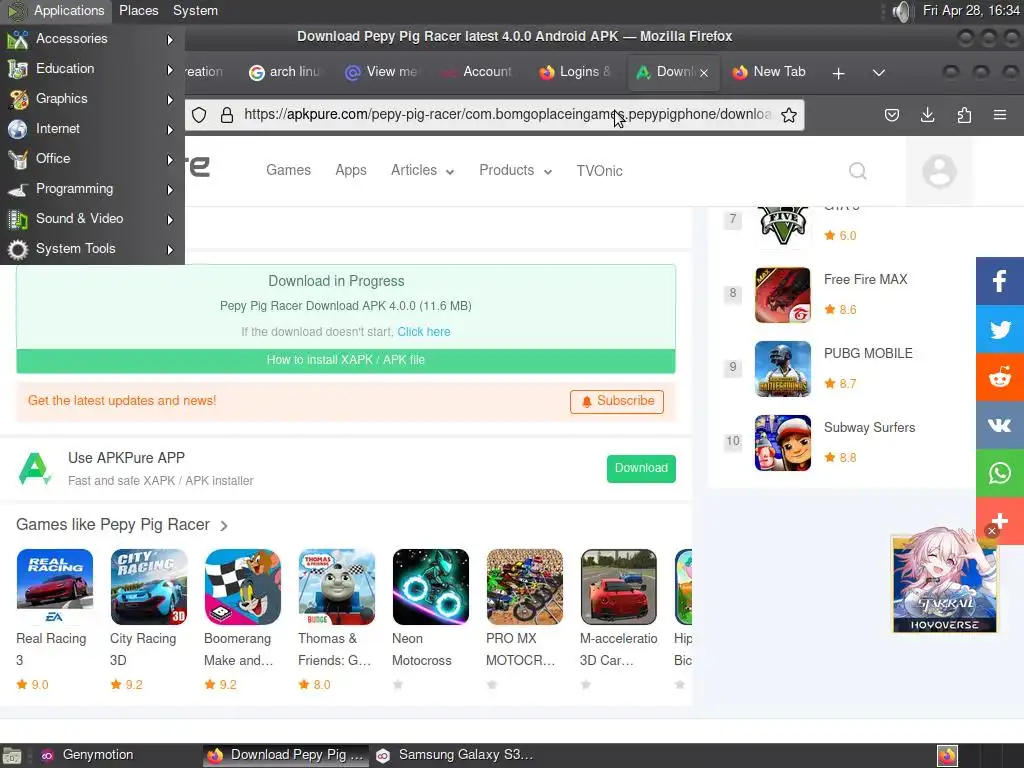This screenshot has height=768, width=1024.
Task: Open the Accessories submenu
Action: click(x=92, y=39)
